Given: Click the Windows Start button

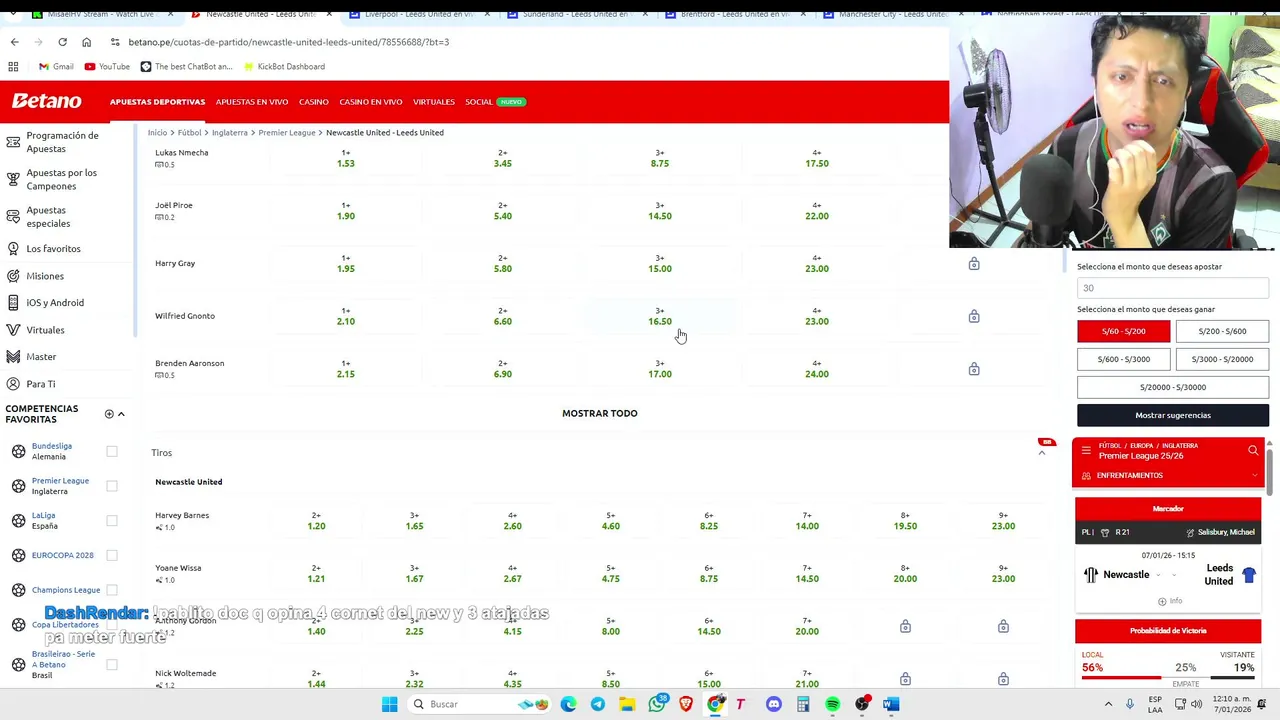Looking at the screenshot, I should [389, 704].
